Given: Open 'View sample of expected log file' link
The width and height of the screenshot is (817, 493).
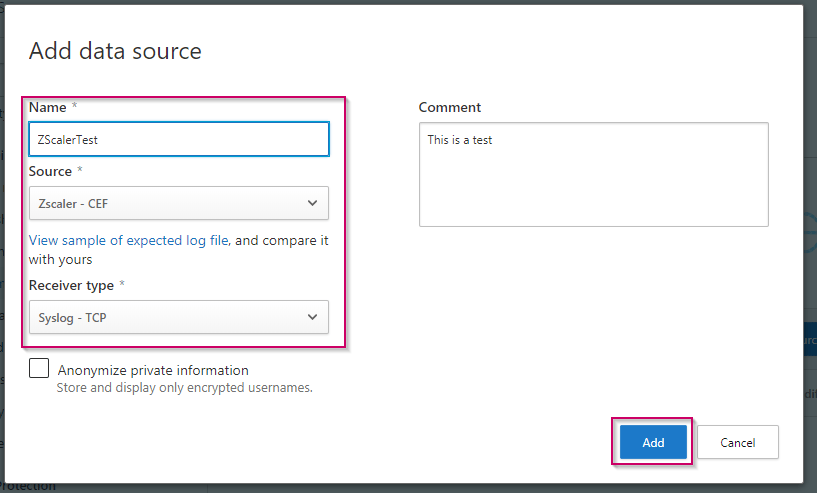Looking at the screenshot, I should click(129, 240).
